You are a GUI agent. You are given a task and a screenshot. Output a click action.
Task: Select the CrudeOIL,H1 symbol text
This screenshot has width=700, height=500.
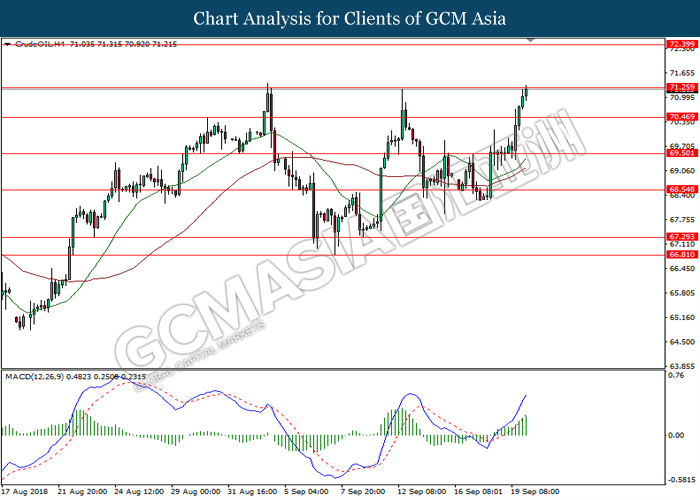40,44
